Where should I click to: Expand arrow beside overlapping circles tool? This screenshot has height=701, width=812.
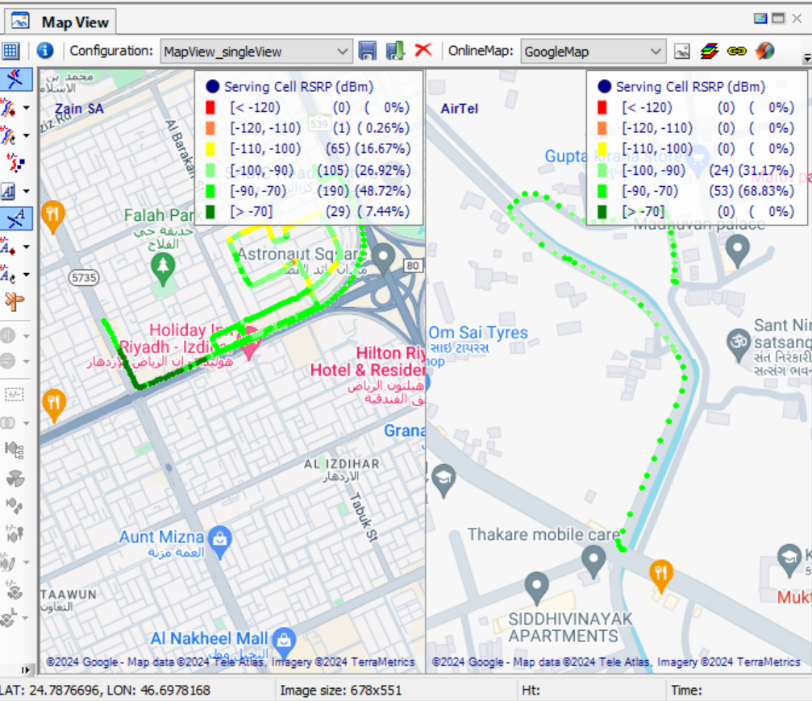tap(26, 423)
